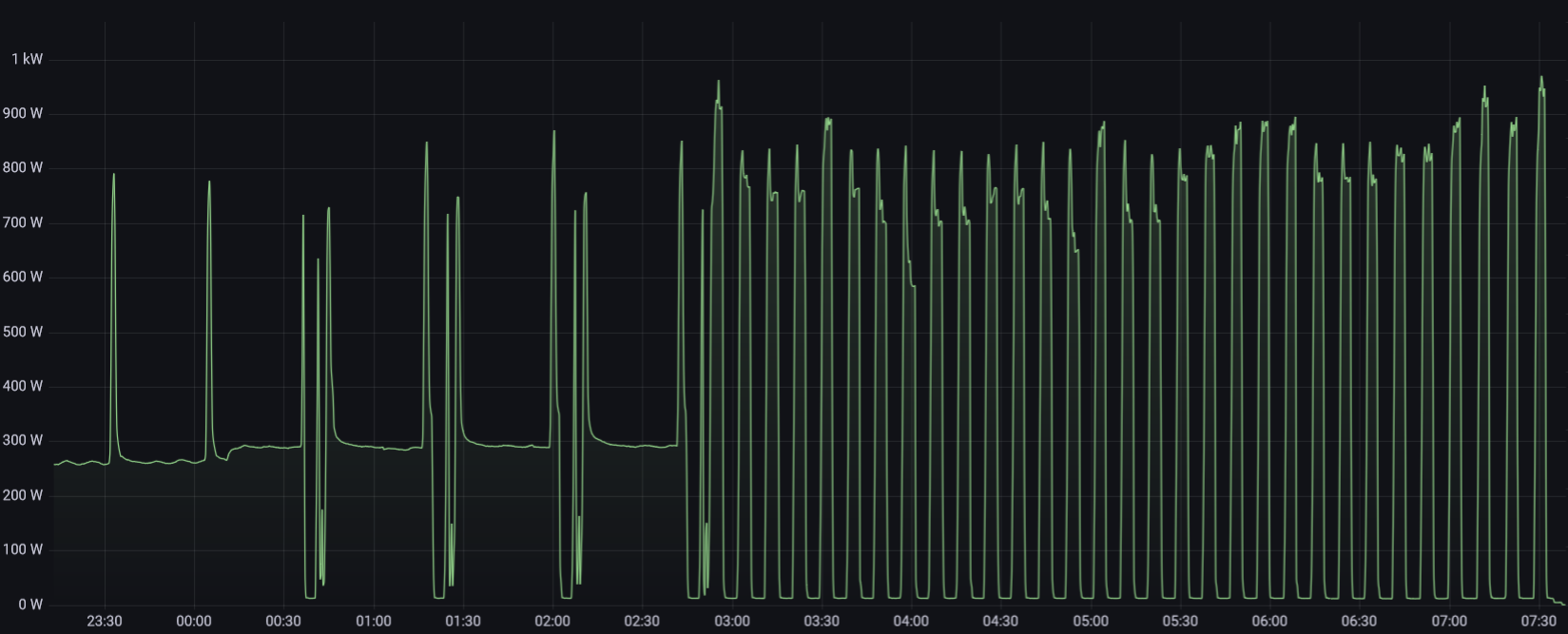Click the 03:30 time axis label

(x=822, y=621)
